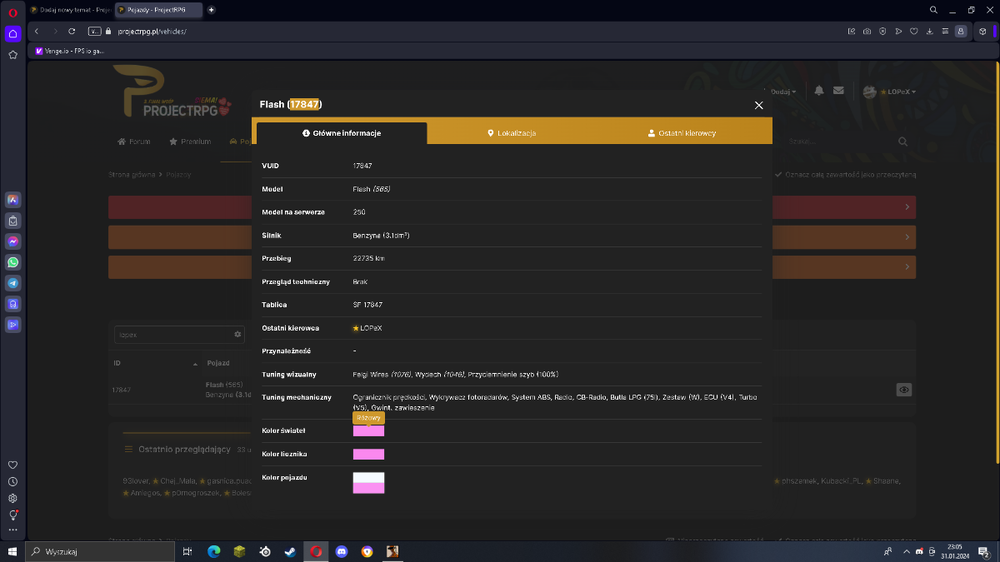Open the sidebar settings gear icon

click(x=13, y=498)
